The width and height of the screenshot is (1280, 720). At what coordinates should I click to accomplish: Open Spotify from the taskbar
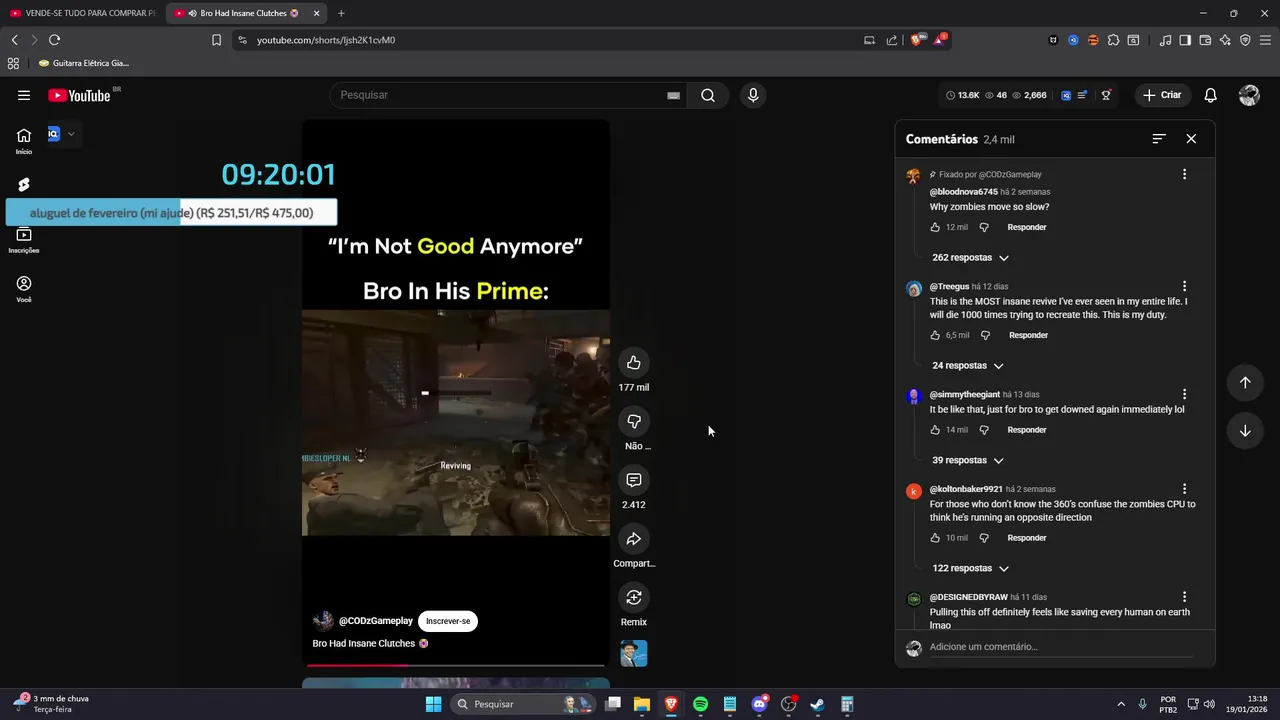(x=701, y=704)
